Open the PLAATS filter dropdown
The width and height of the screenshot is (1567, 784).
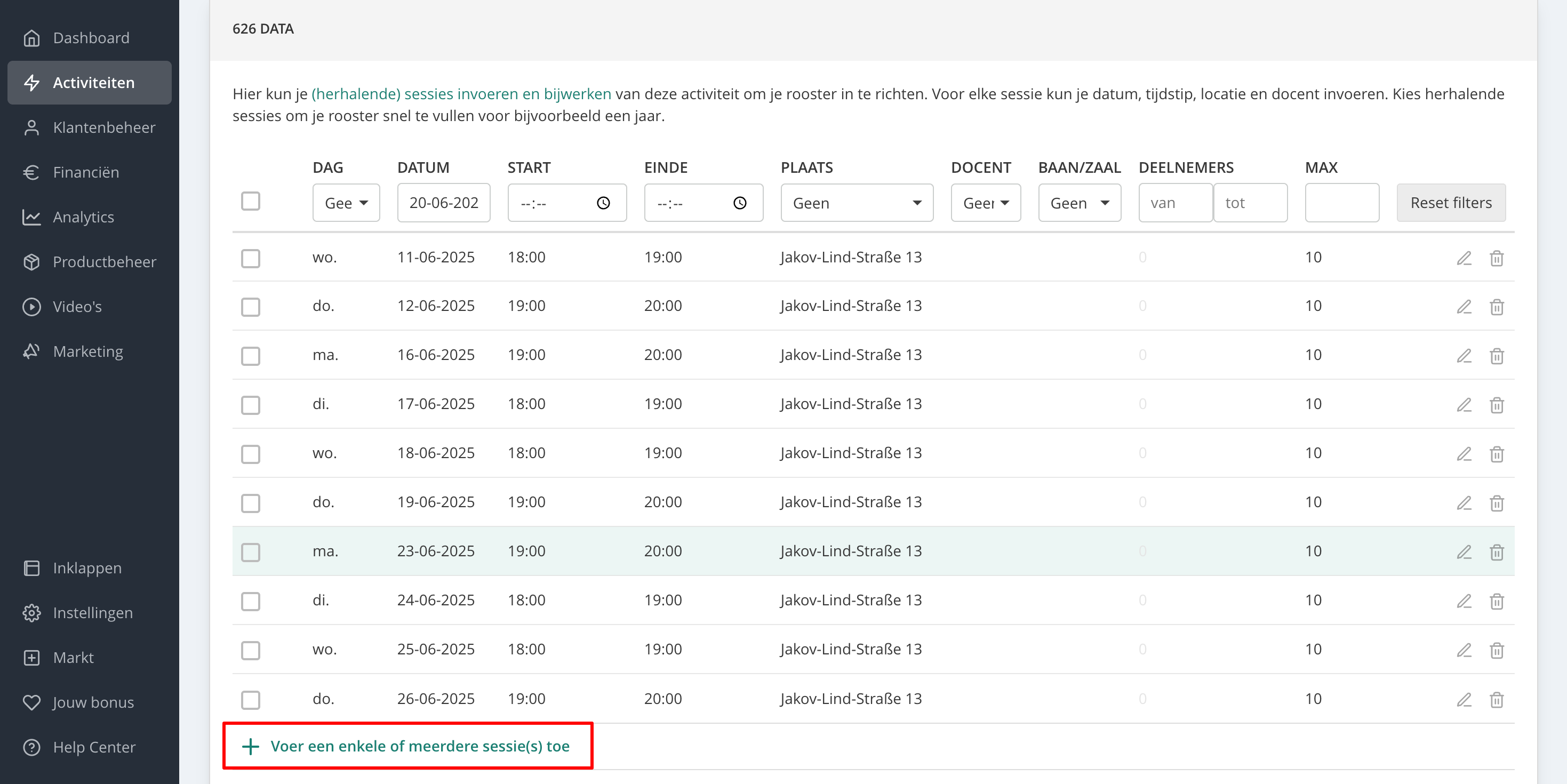(x=857, y=203)
